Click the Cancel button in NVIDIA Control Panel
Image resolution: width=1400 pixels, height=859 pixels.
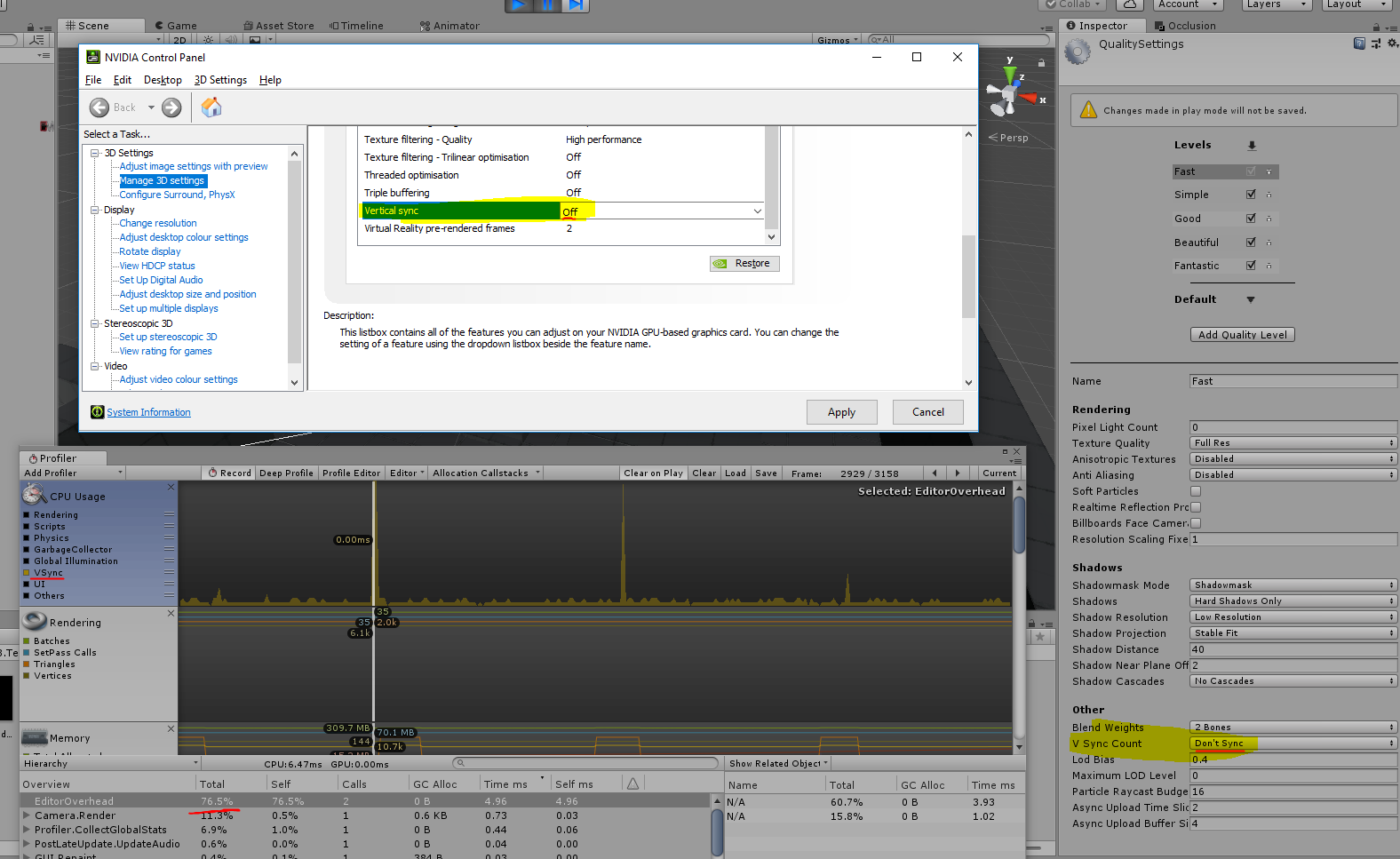[928, 412]
